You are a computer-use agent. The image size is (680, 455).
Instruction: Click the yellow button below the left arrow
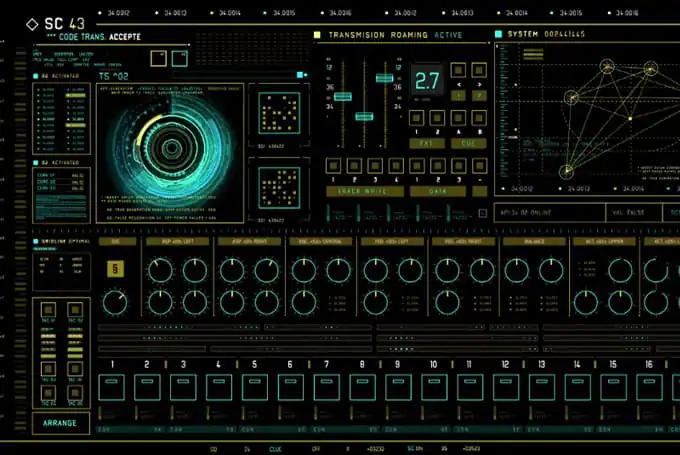(458, 95)
